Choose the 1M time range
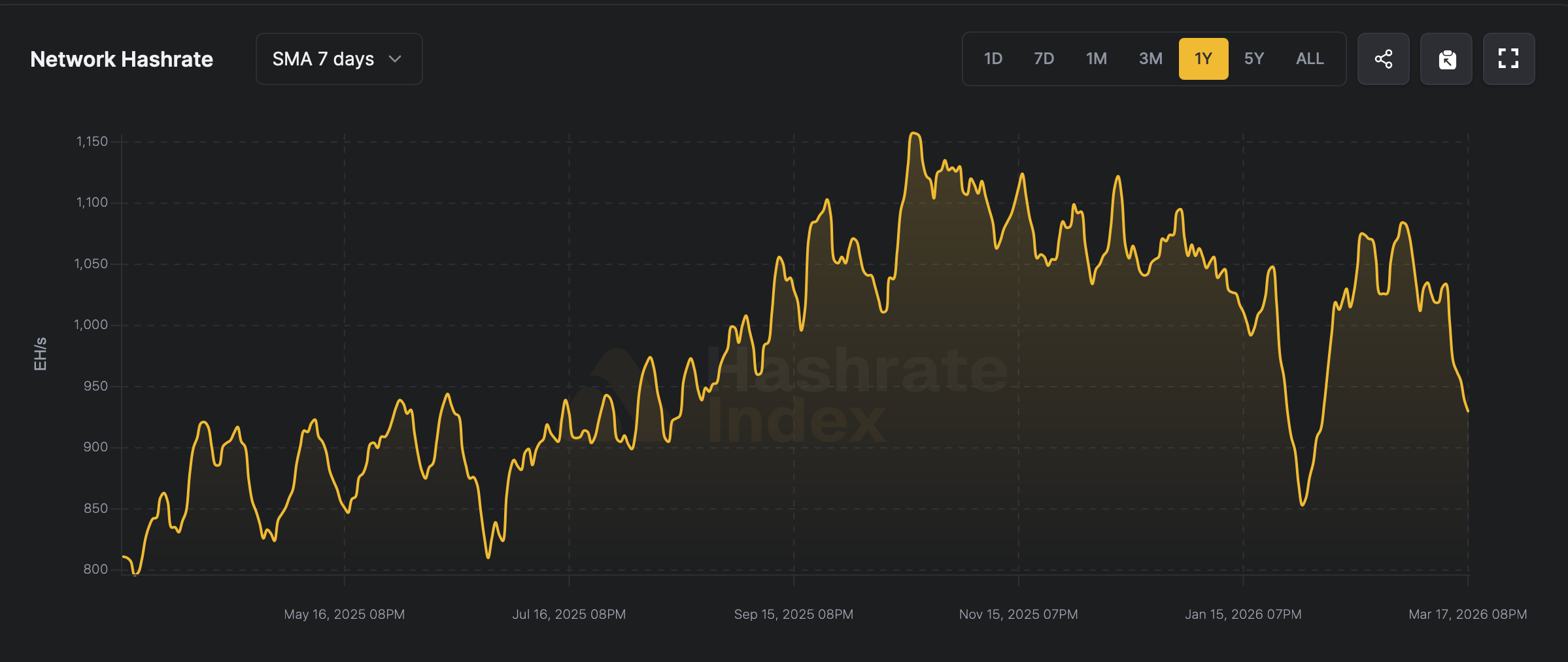Viewport: 1568px width, 662px height. (1097, 59)
